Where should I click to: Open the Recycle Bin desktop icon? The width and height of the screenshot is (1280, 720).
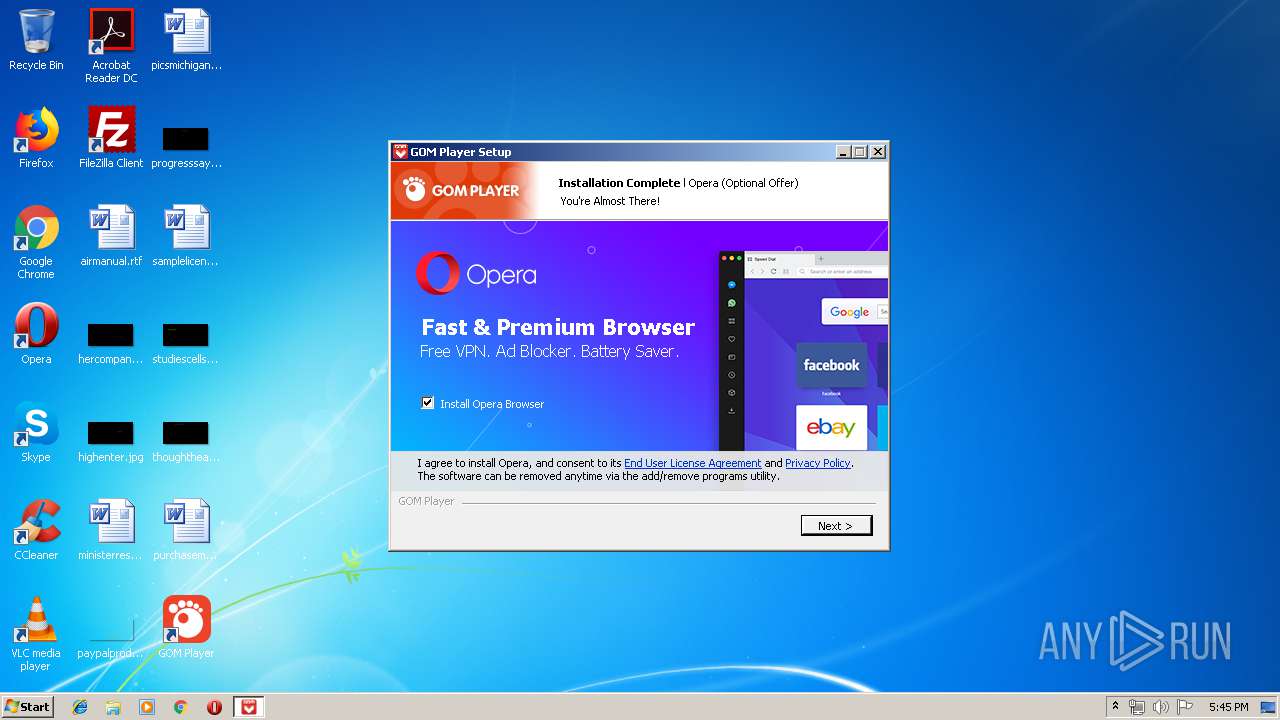pyautogui.click(x=36, y=41)
